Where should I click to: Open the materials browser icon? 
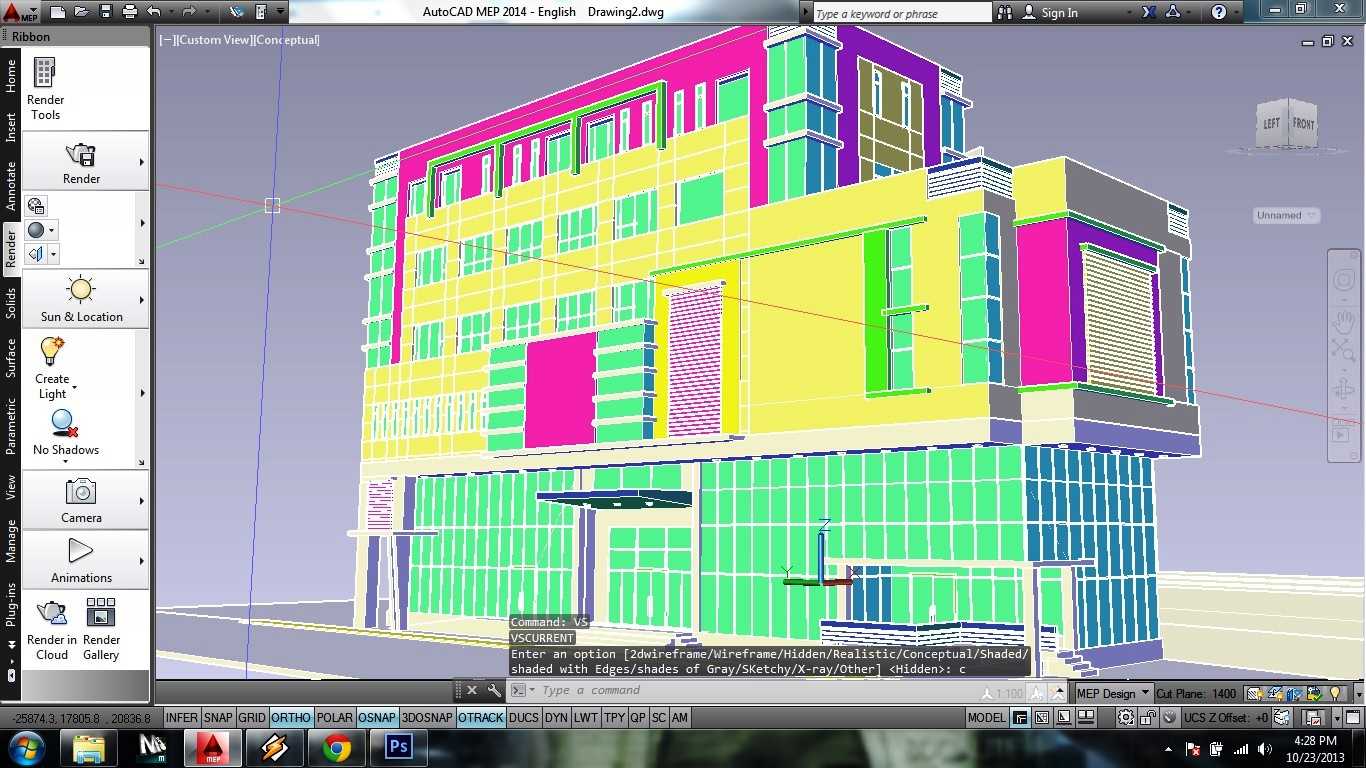coord(36,206)
